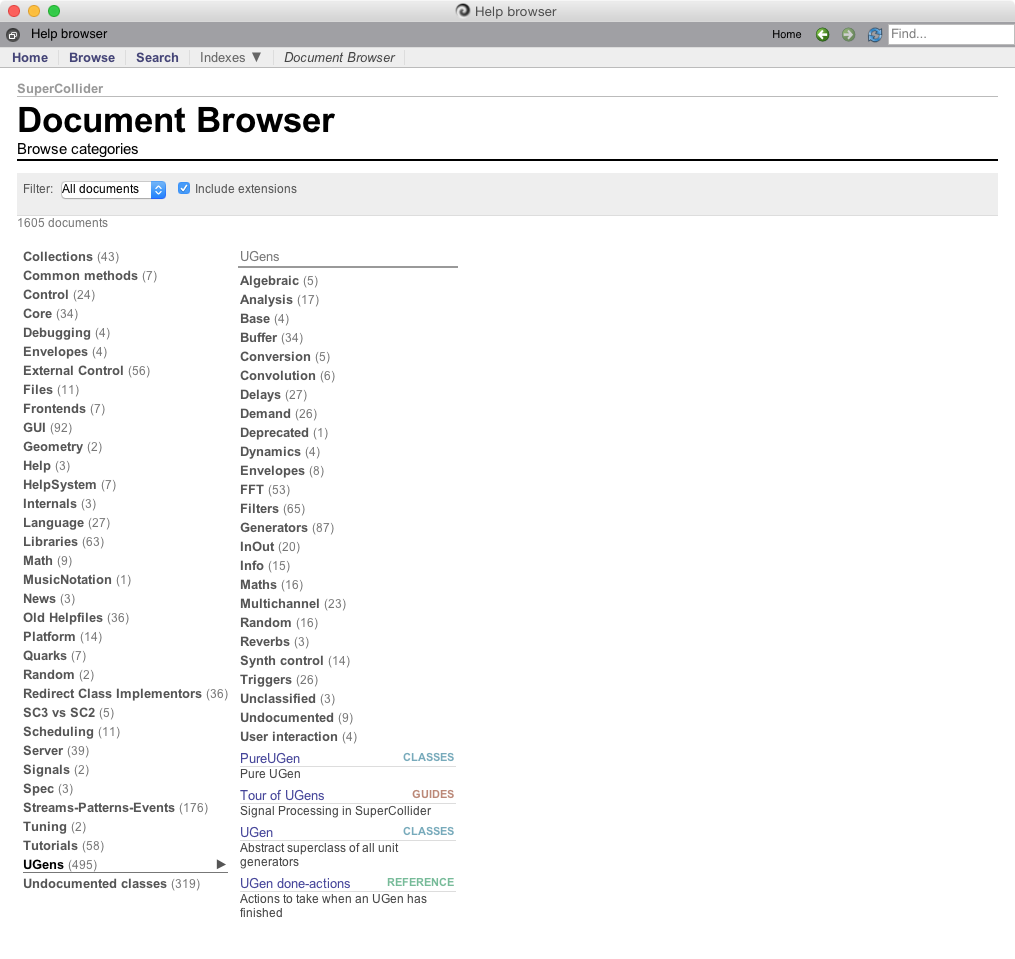Open the Scheduling category
The width and height of the screenshot is (1015, 959).
pos(72,732)
